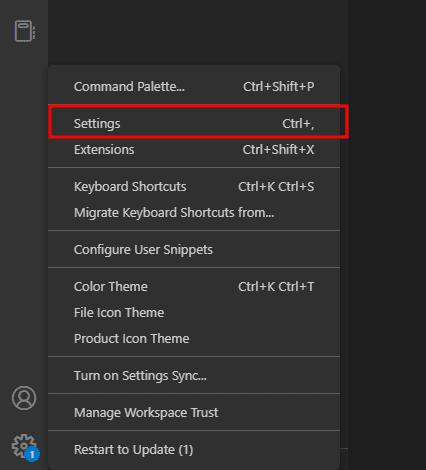The image size is (426, 470).
Task: Select Product Icon Theme option
Action: pyautogui.click(x=194, y=339)
